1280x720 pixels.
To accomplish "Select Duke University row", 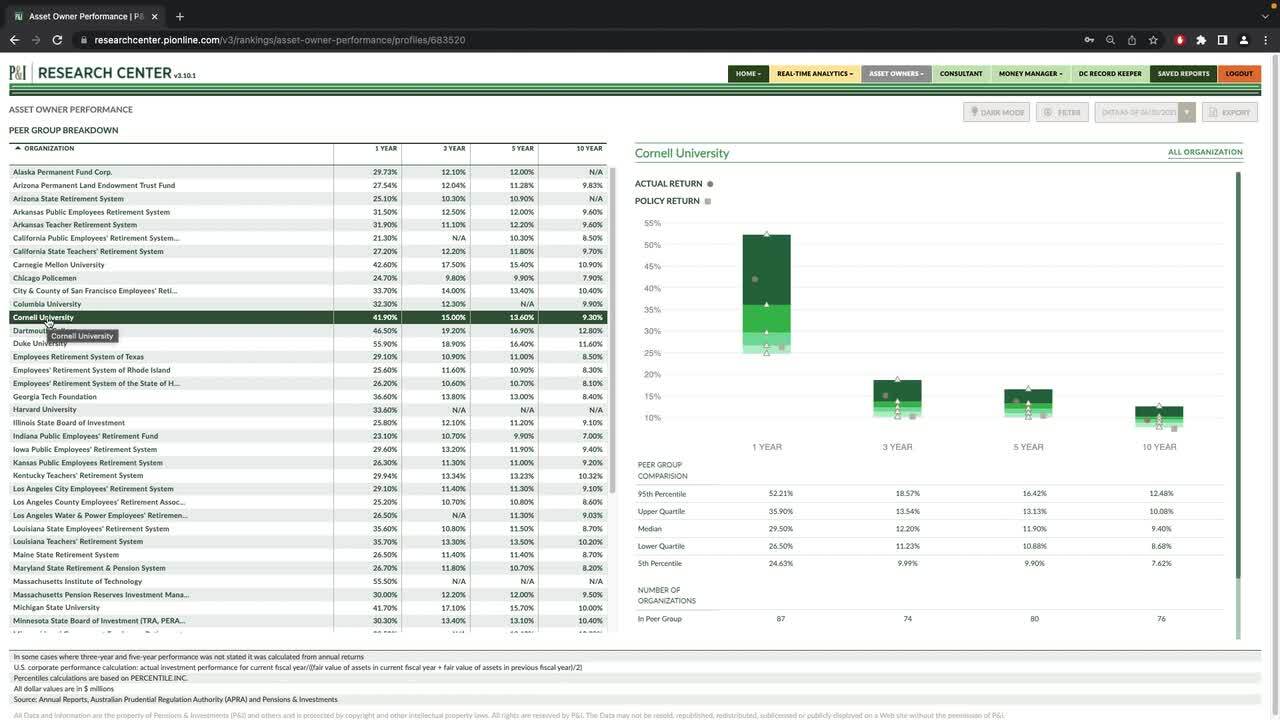I will (x=308, y=344).
